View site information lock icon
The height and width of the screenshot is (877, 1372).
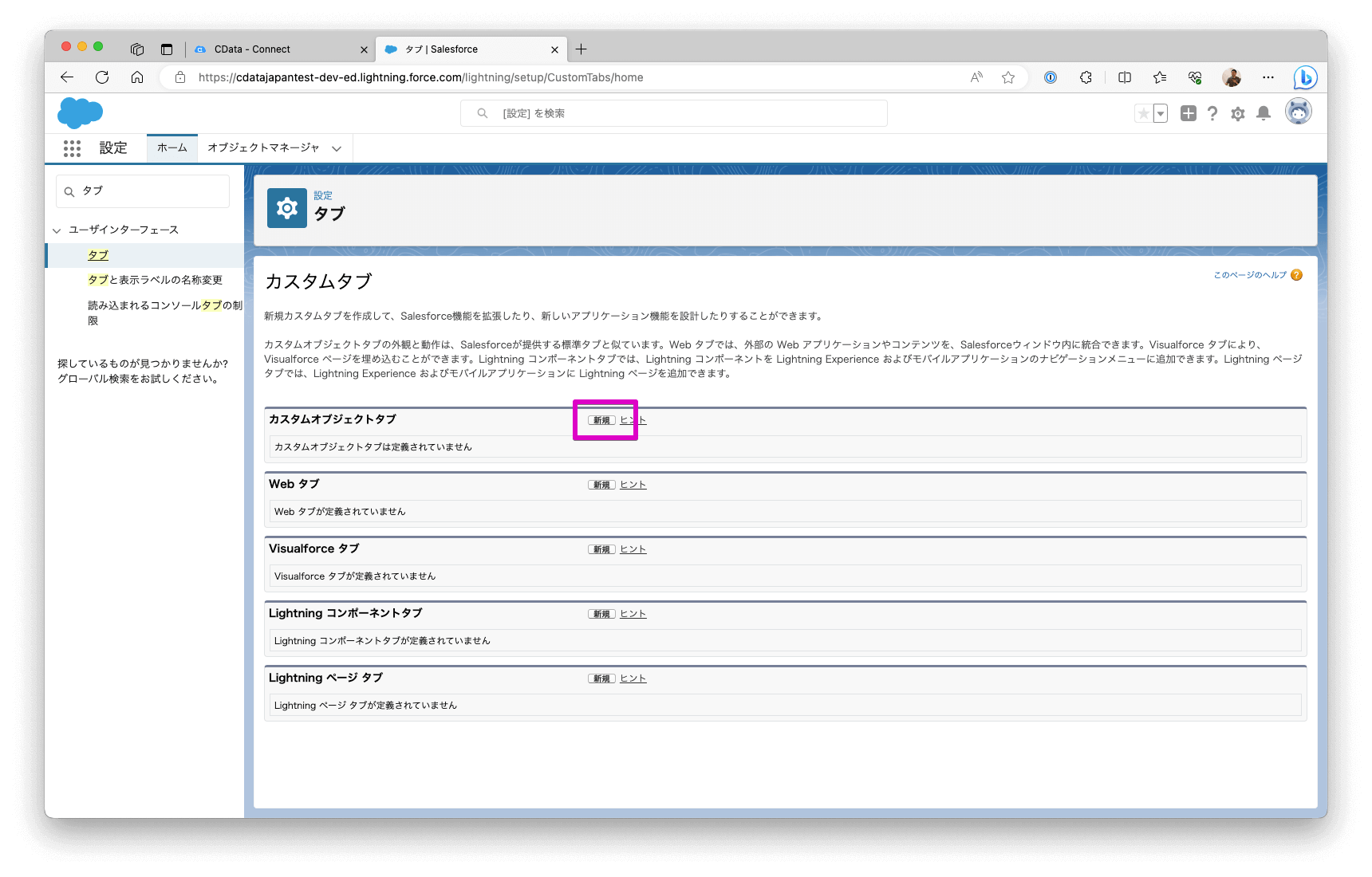click(180, 77)
